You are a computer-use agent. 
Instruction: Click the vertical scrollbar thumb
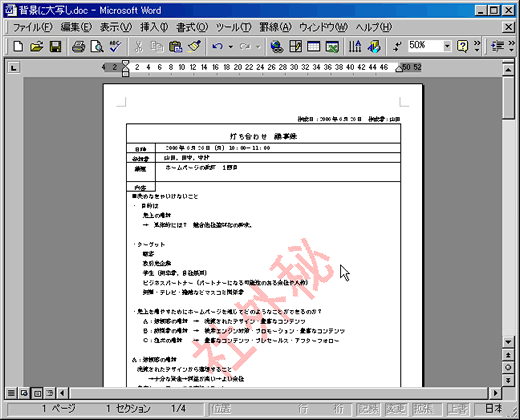click(x=508, y=97)
